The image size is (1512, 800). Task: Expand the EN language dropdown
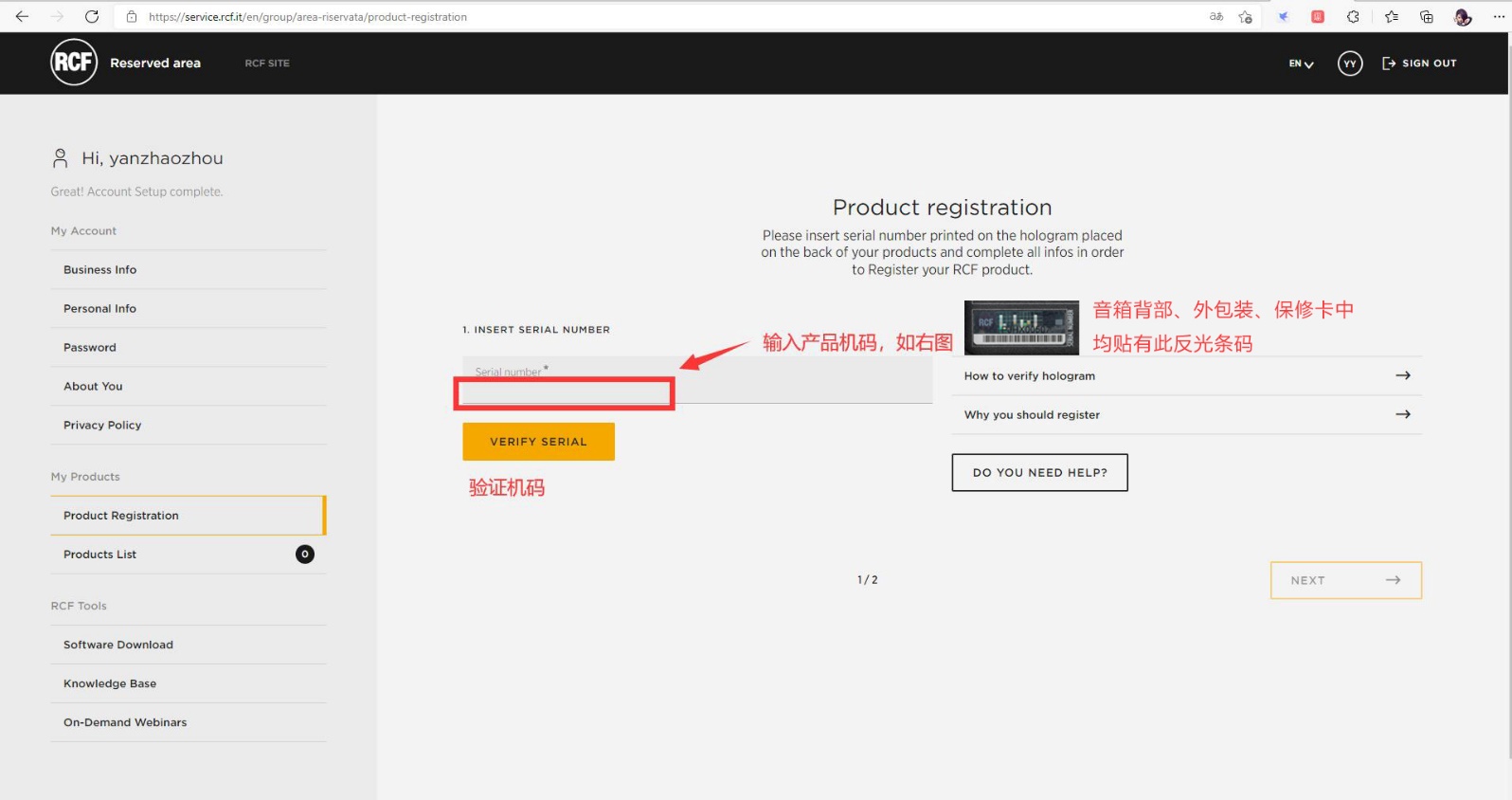tap(1301, 64)
